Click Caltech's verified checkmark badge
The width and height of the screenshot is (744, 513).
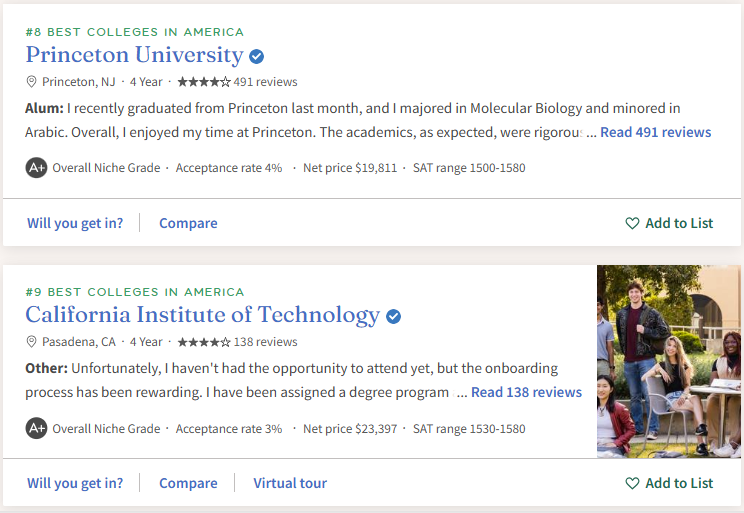point(394,317)
